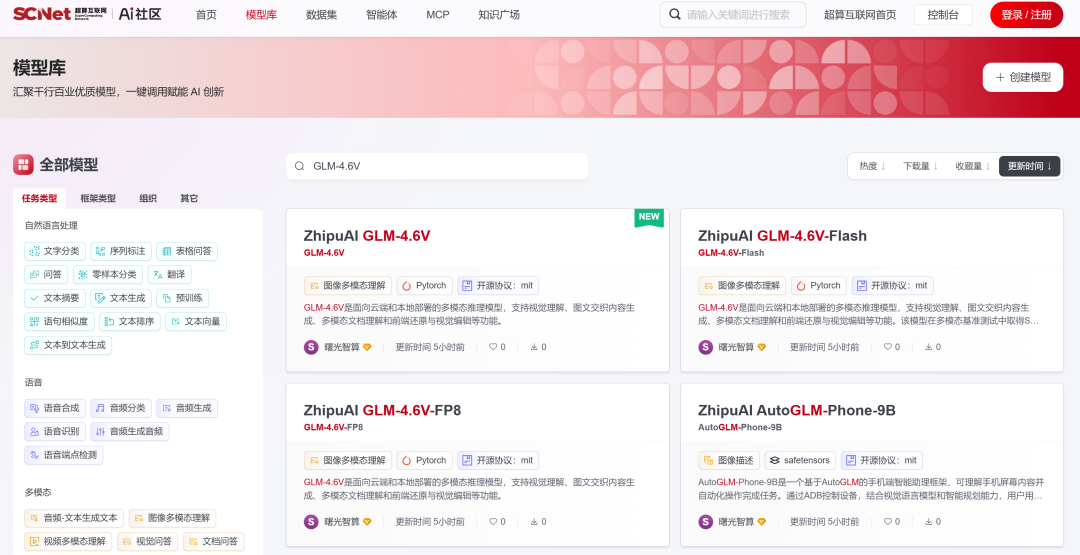The height and width of the screenshot is (555, 1080).
Task: Click the Pytorch tag on the GLM-4.6V card
Action: pos(424,286)
